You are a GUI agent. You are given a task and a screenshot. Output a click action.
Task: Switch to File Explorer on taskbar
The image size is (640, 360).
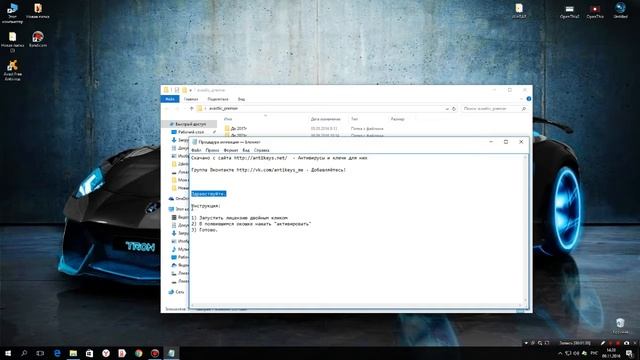coord(73,353)
